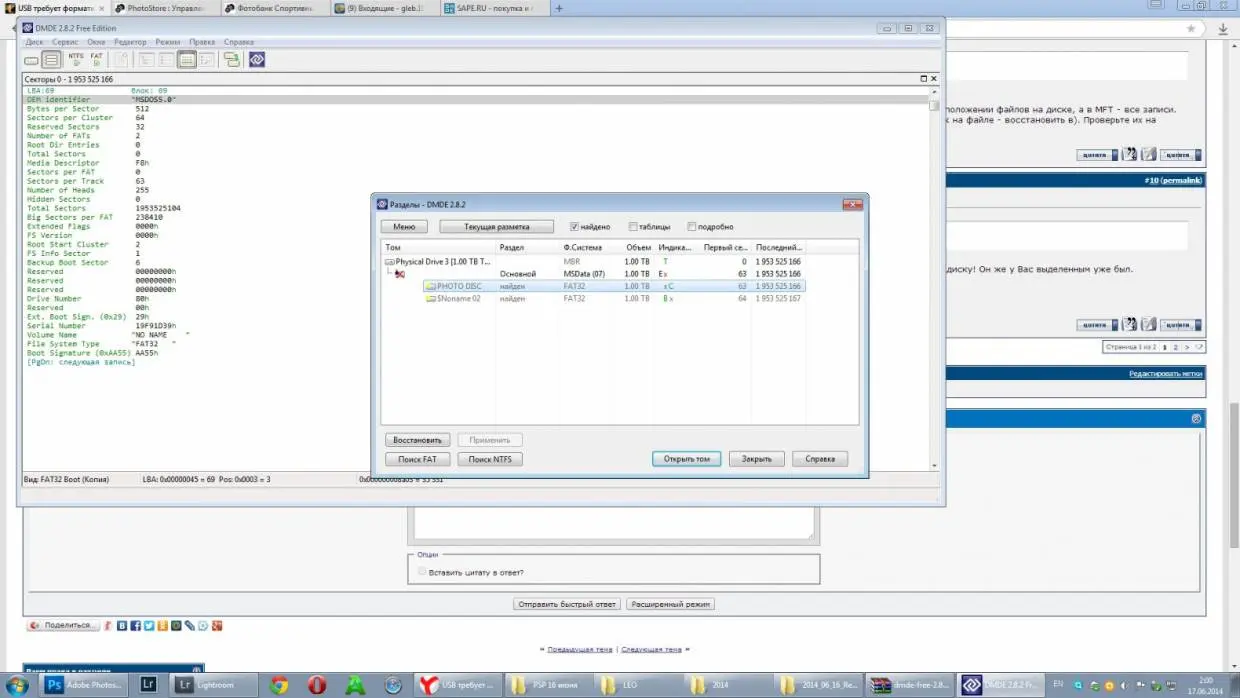Click the Открыть том button

[x=686, y=459]
